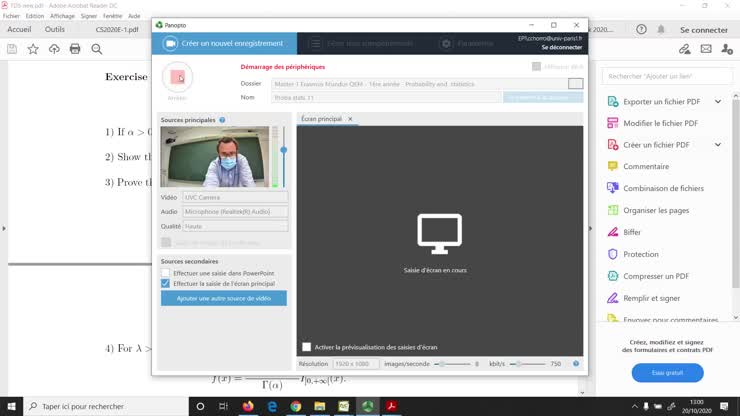The image size is (740, 416).
Task: Select the Protection tool
Action: [641, 254]
